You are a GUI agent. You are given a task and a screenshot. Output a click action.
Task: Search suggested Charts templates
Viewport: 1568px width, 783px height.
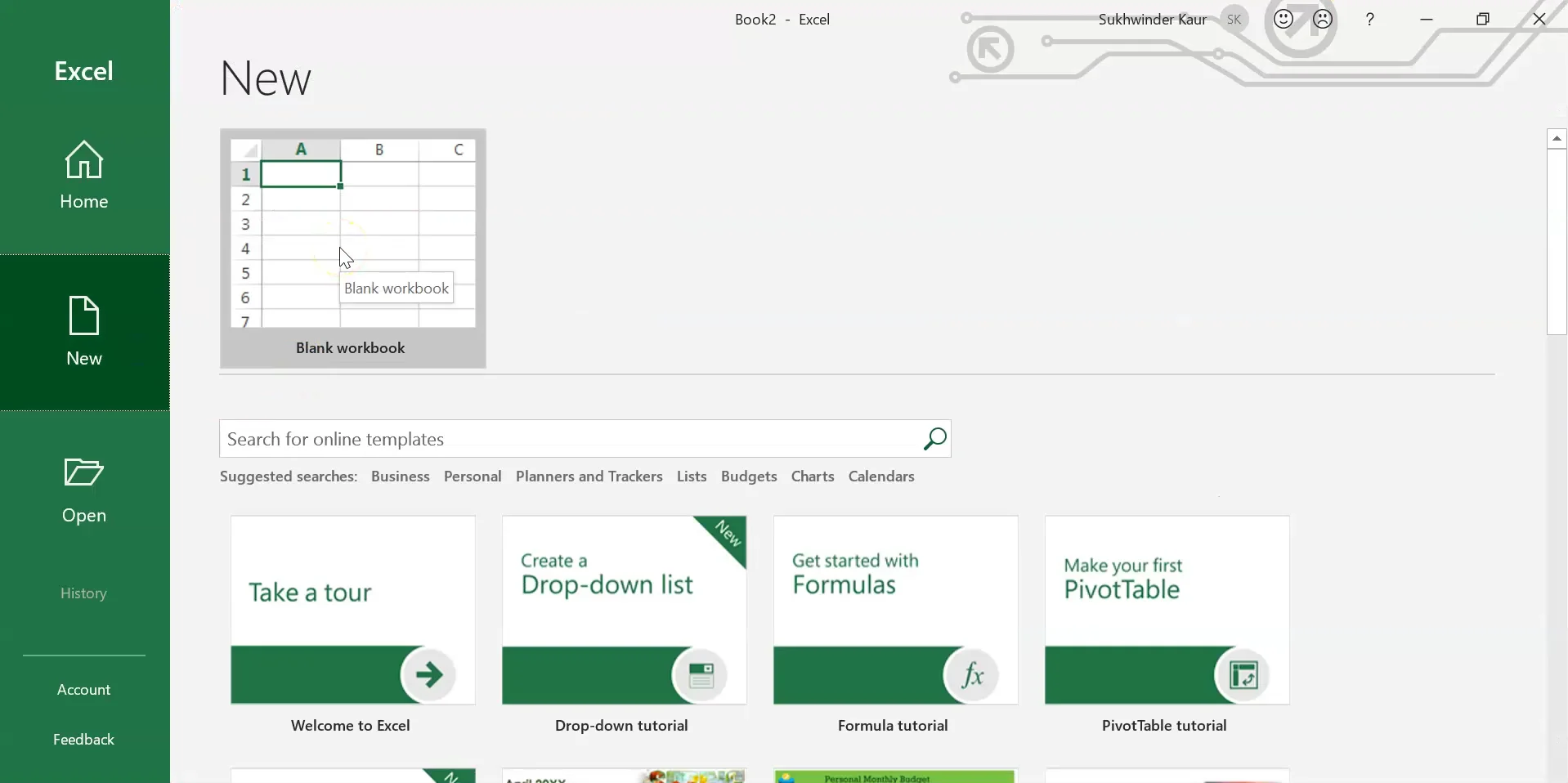(813, 477)
